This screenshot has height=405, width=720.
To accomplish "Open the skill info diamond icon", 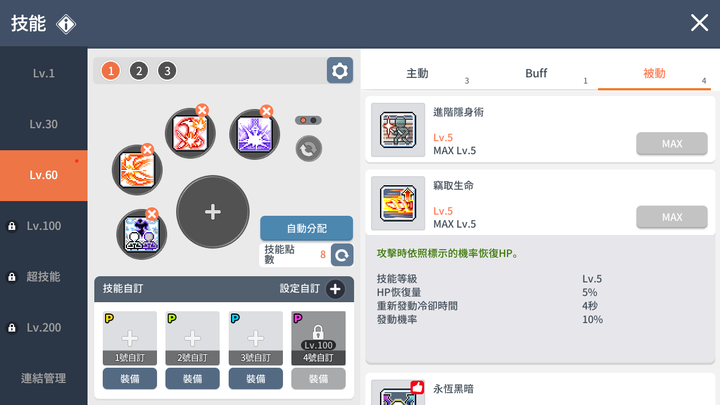I will click(x=66, y=24).
